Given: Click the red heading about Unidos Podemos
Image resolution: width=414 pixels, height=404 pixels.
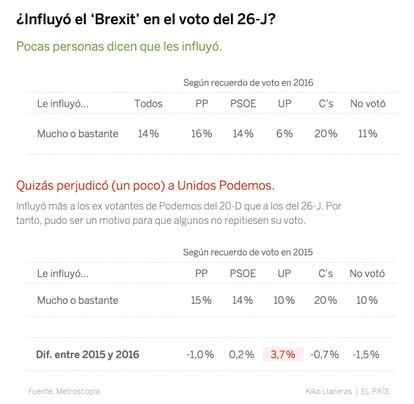Looking at the screenshot, I should tap(145, 186).
